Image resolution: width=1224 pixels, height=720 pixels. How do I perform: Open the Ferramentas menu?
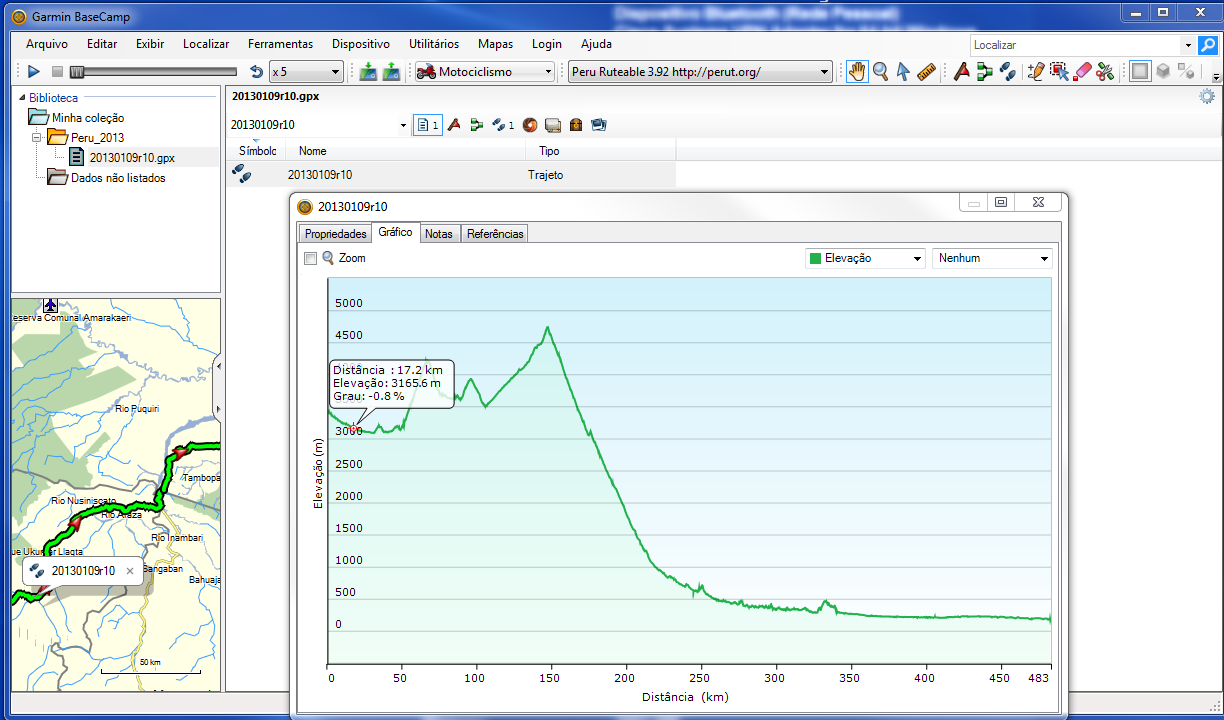point(280,44)
